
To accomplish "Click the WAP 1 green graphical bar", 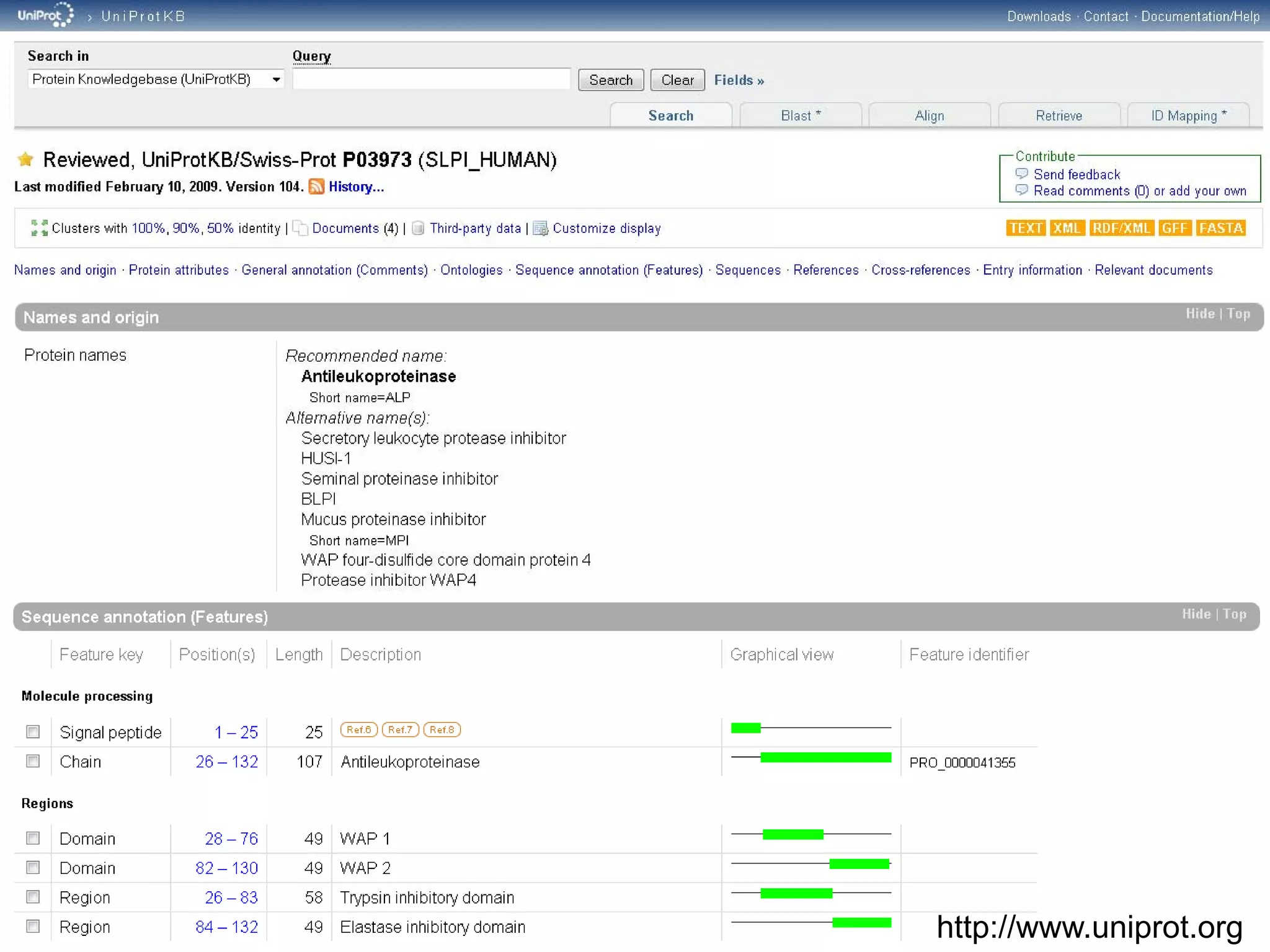I will click(x=793, y=834).
